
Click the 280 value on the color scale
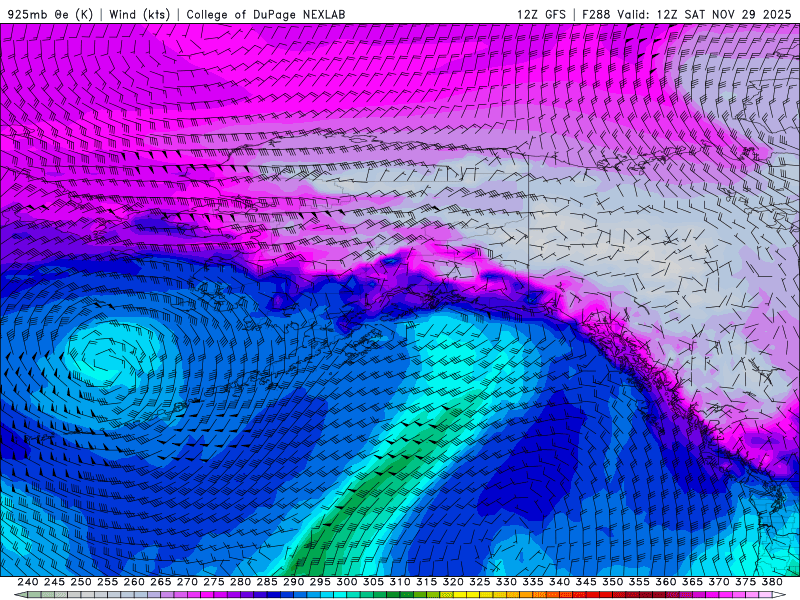tap(240, 582)
